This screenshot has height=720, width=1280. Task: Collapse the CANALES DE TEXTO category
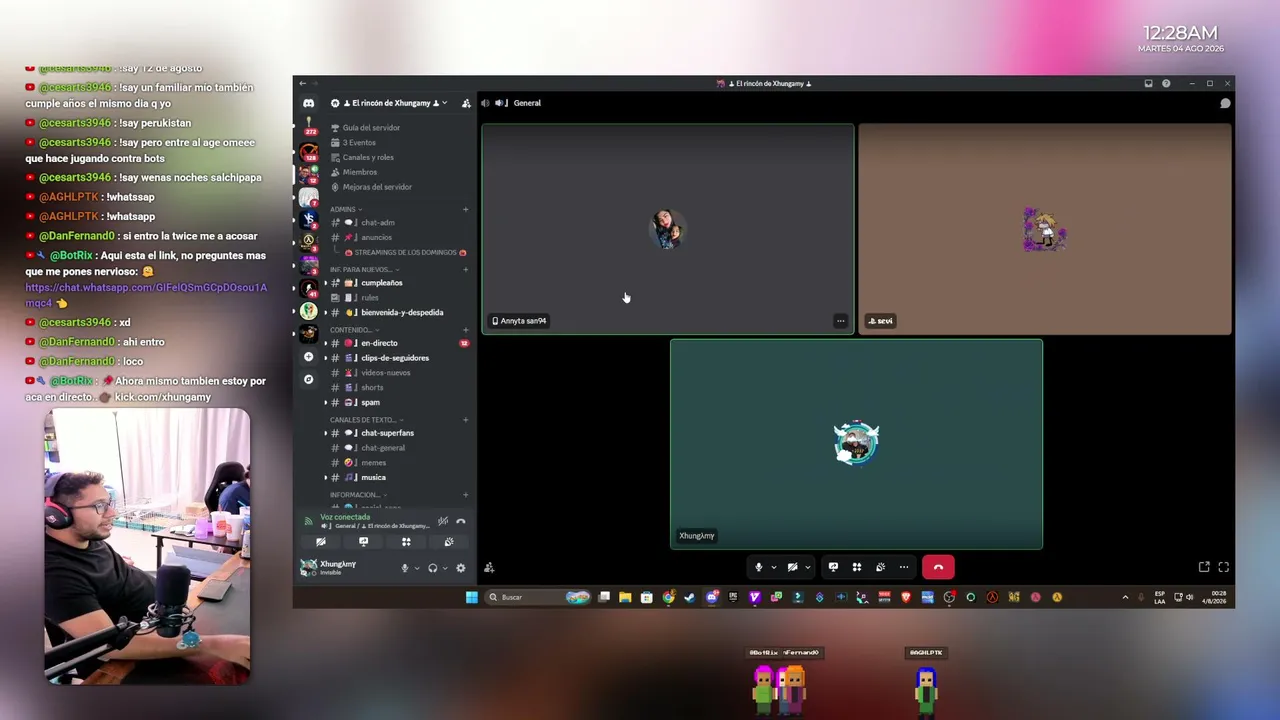367,419
